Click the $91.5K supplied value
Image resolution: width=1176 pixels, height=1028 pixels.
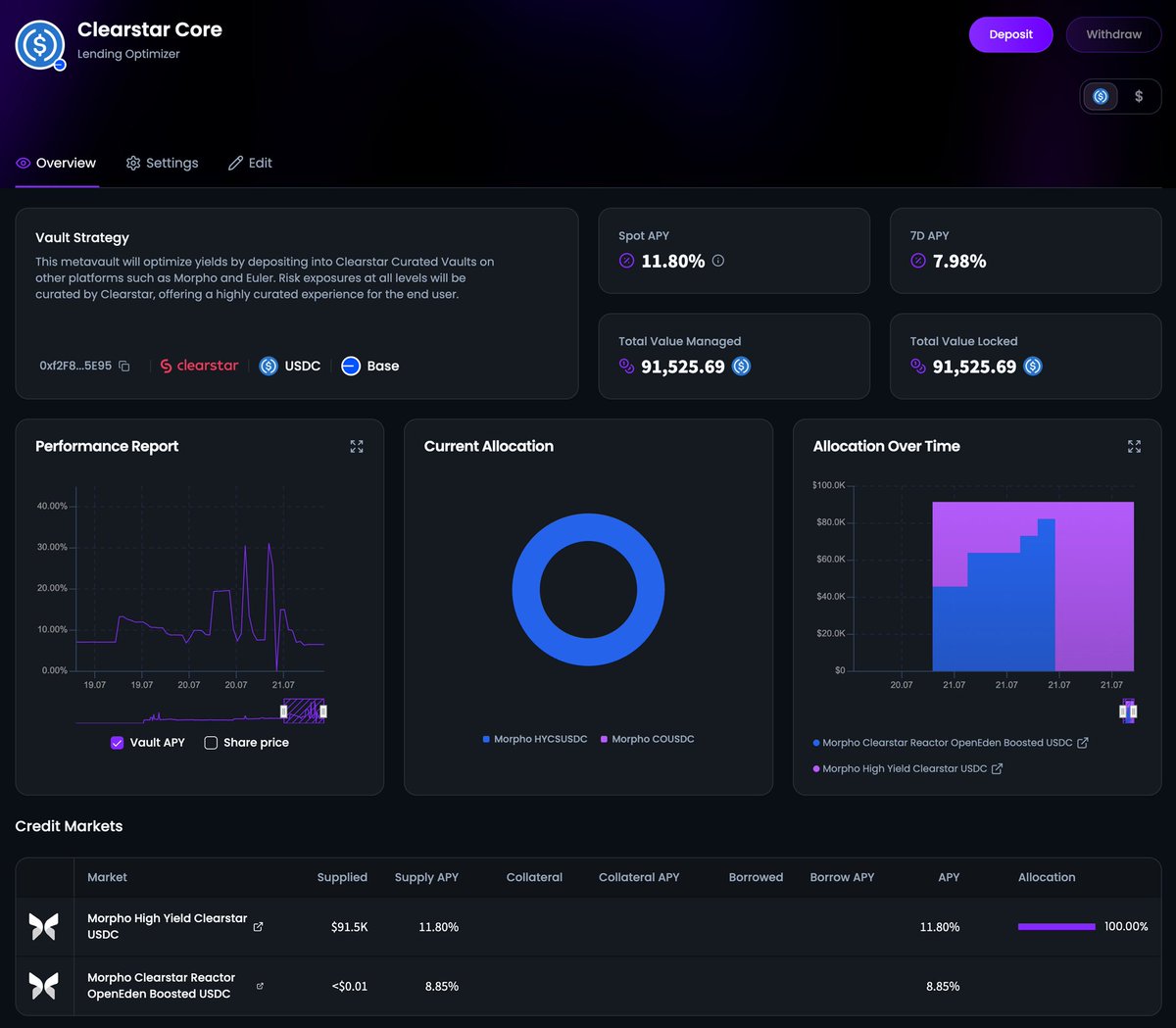click(x=350, y=927)
